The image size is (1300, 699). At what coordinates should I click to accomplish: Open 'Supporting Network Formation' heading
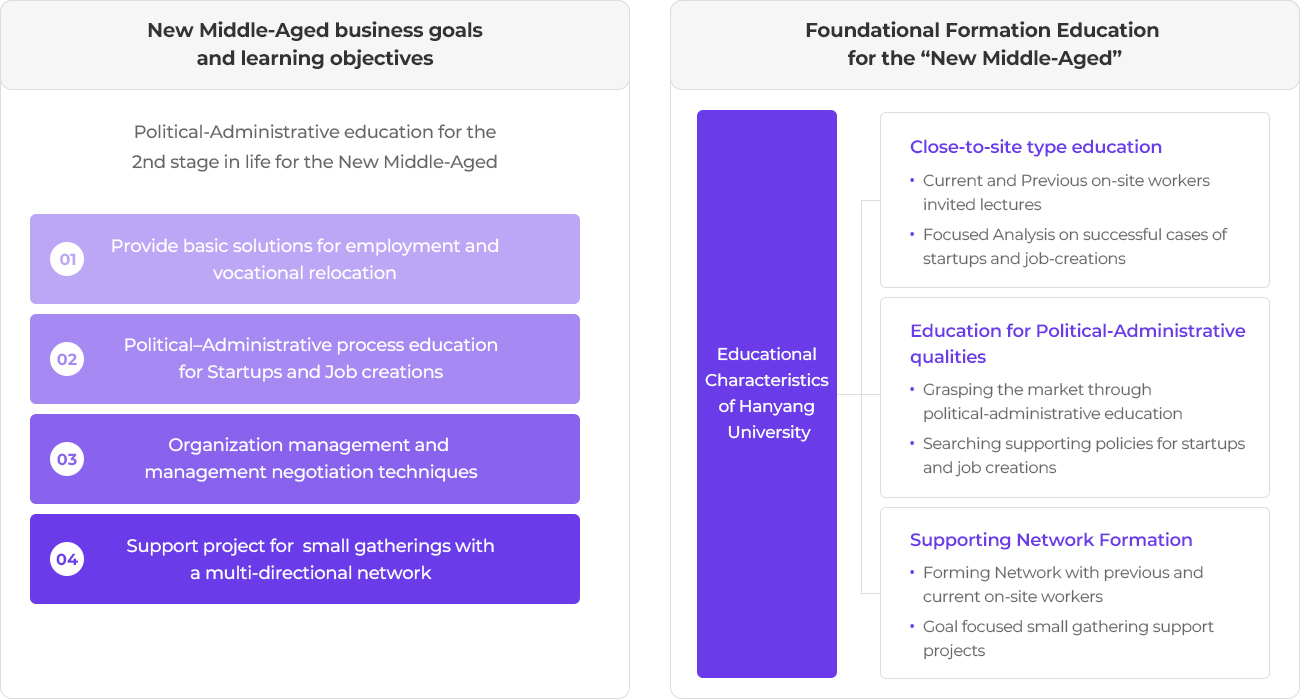[1051, 540]
